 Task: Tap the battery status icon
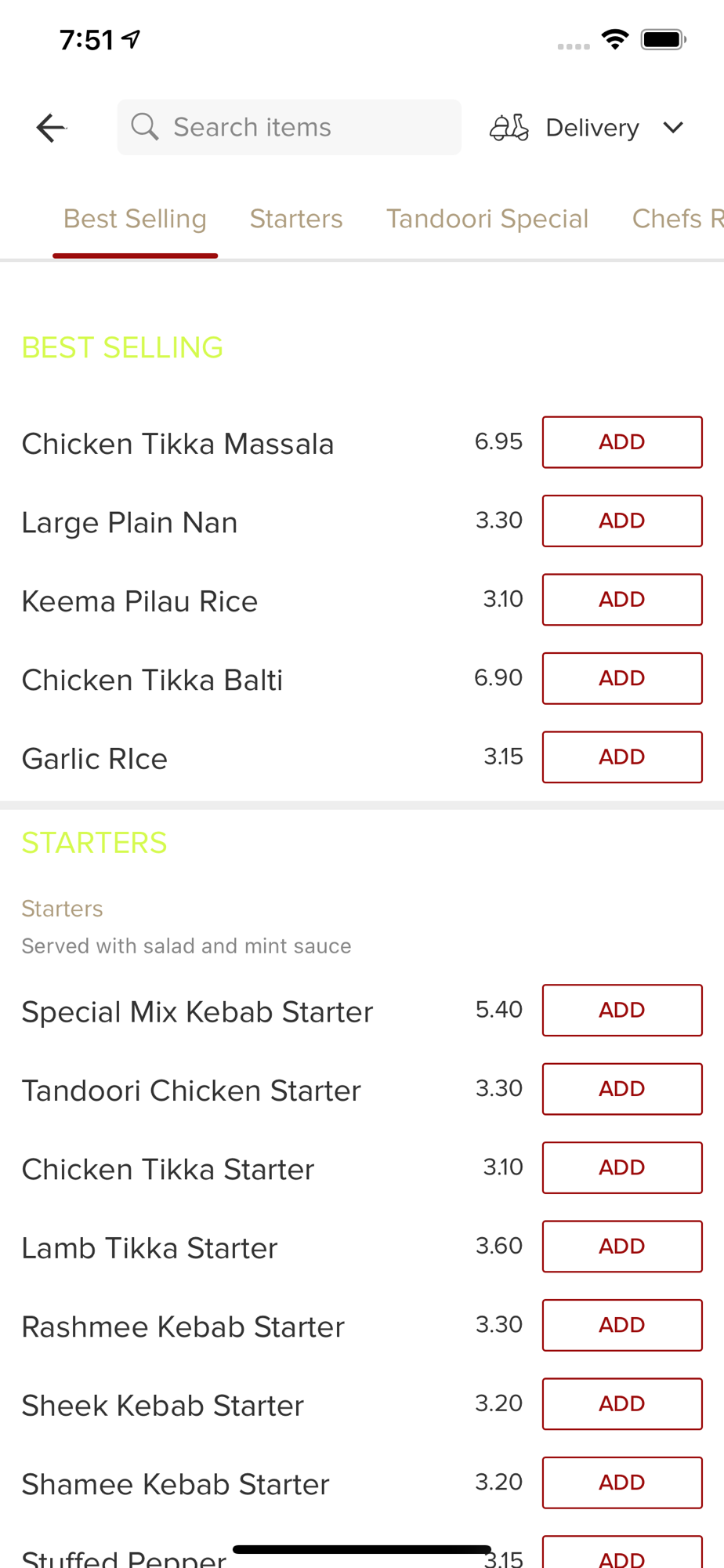point(663,39)
